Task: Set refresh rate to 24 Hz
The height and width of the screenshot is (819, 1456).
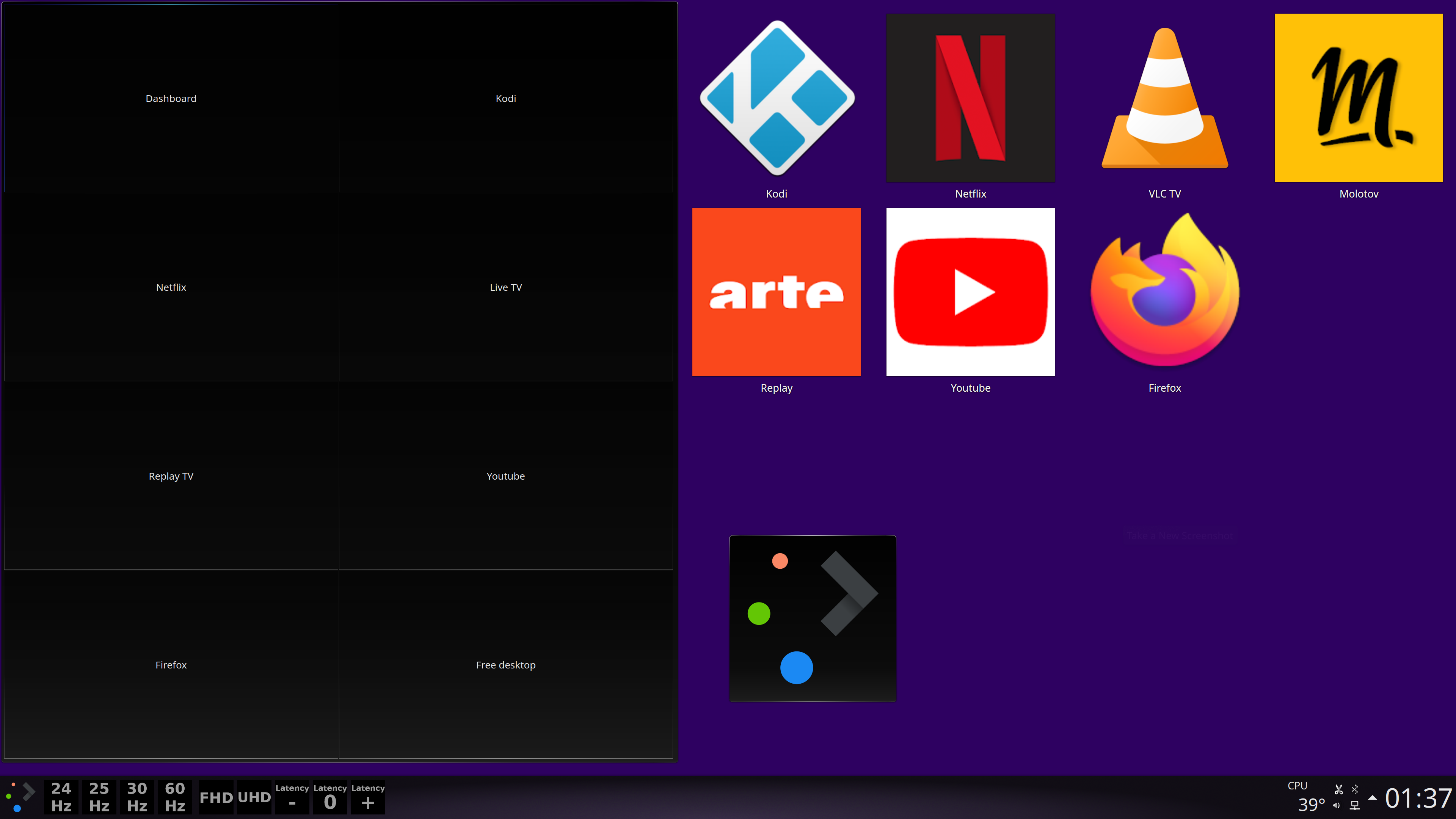Action: [61, 797]
